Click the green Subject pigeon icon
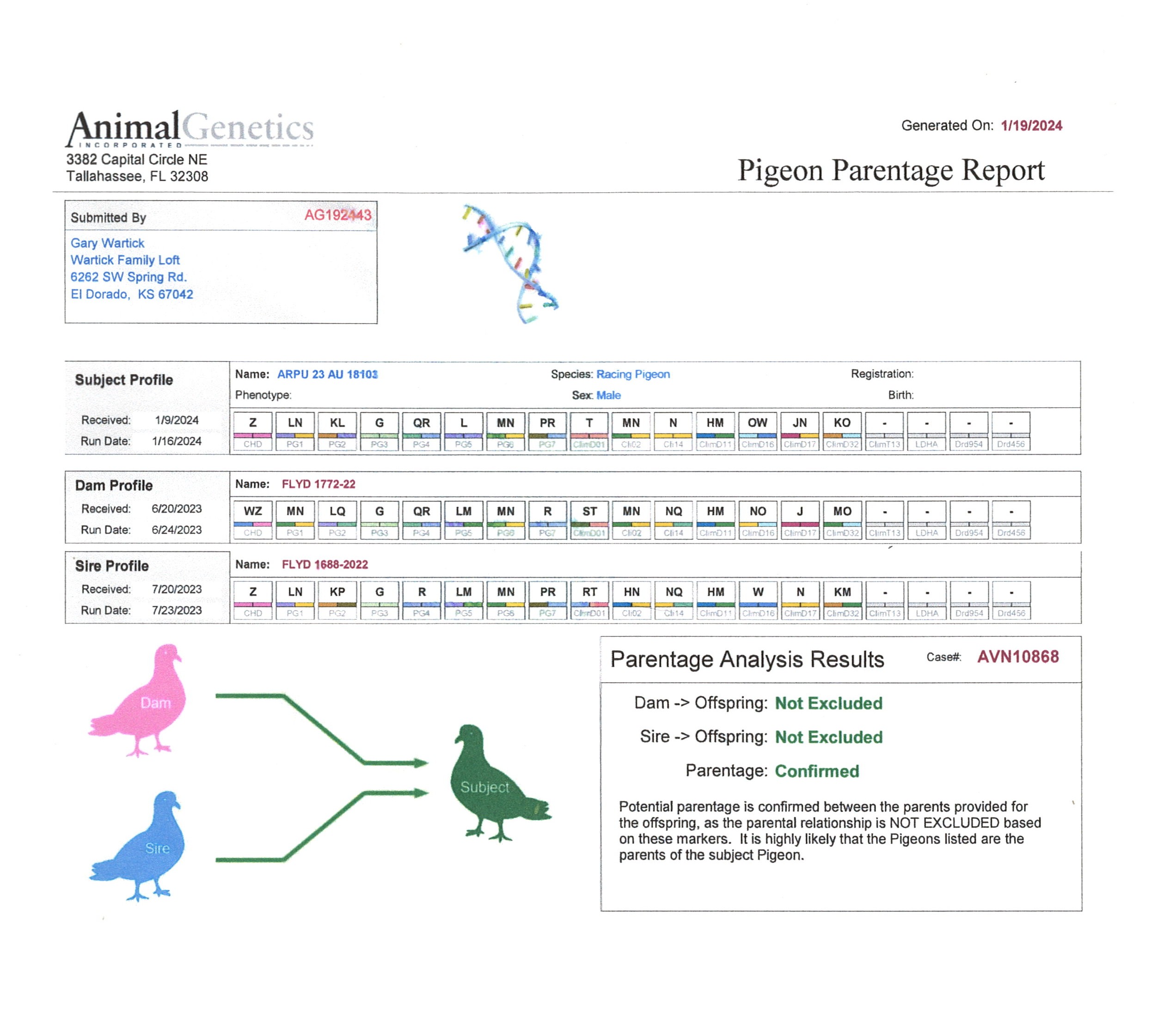This screenshot has height=1014, width=1176. 494,784
